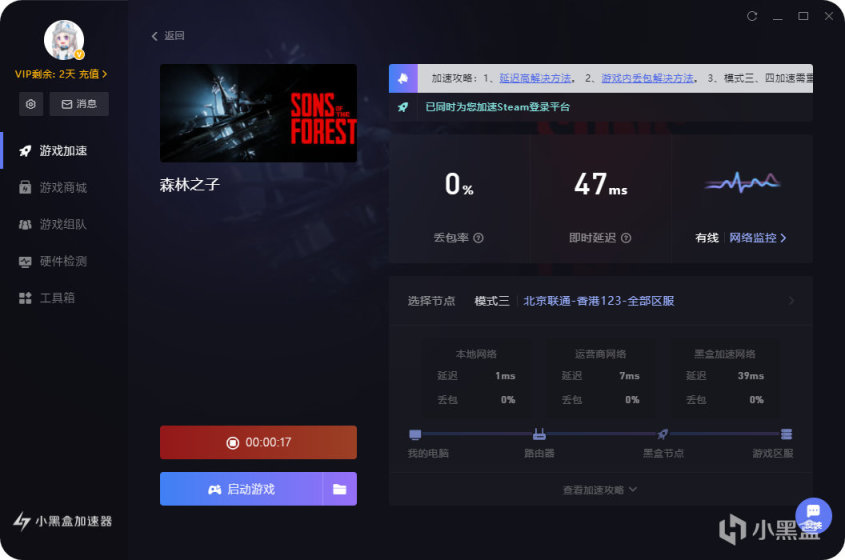This screenshot has width=845, height=560.
Task: Click refresh icon in title bar
Action: click(x=752, y=16)
